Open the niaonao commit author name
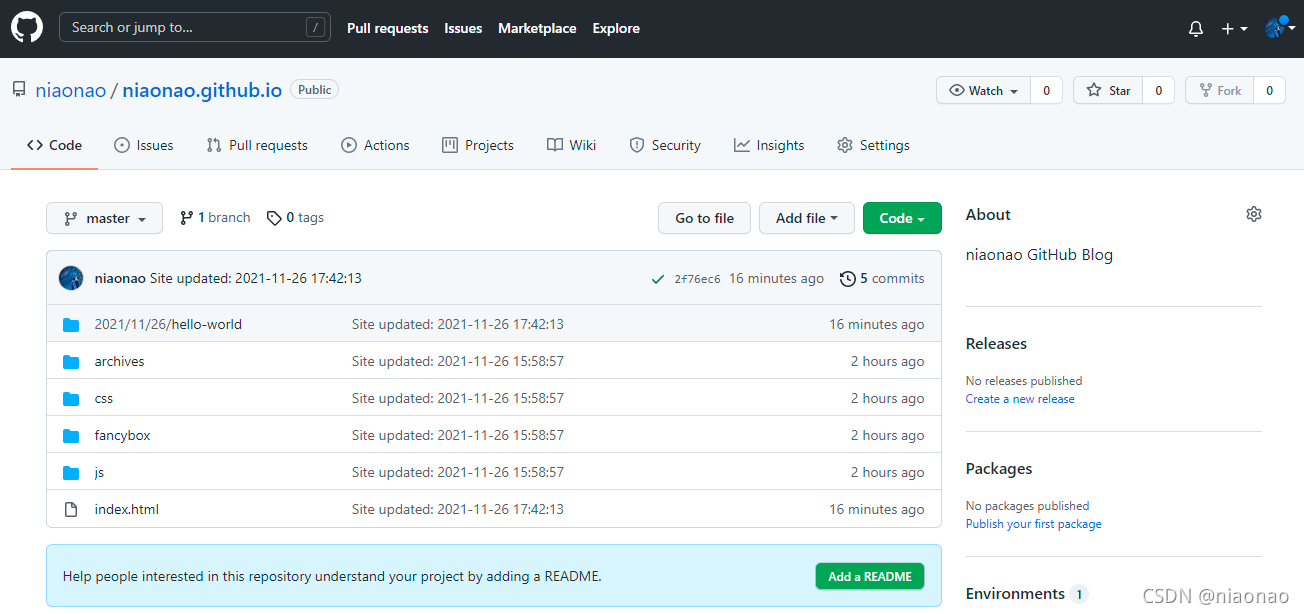Image resolution: width=1304 pixels, height=614 pixels. click(120, 278)
